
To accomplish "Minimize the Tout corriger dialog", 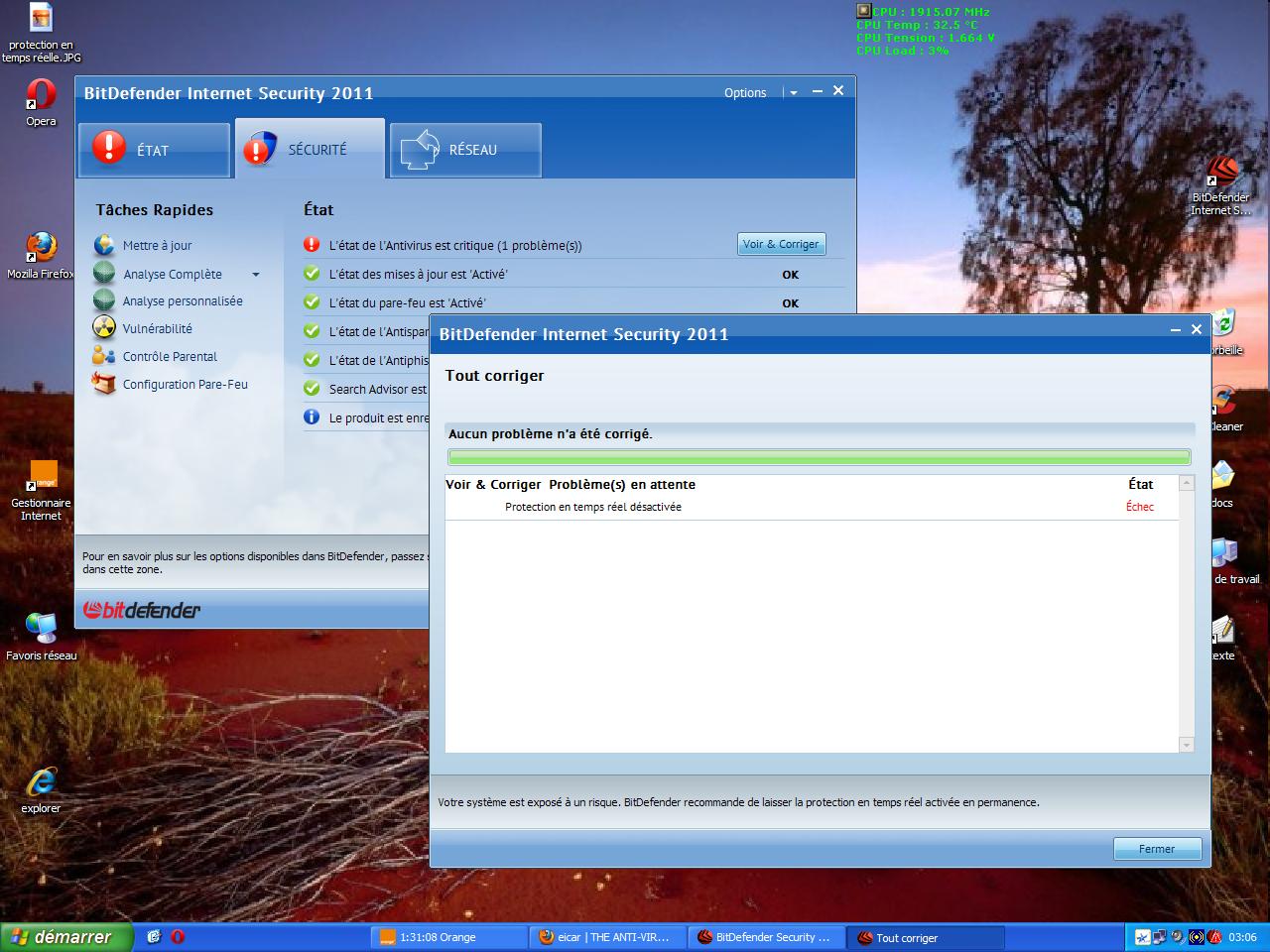I will tap(1176, 329).
